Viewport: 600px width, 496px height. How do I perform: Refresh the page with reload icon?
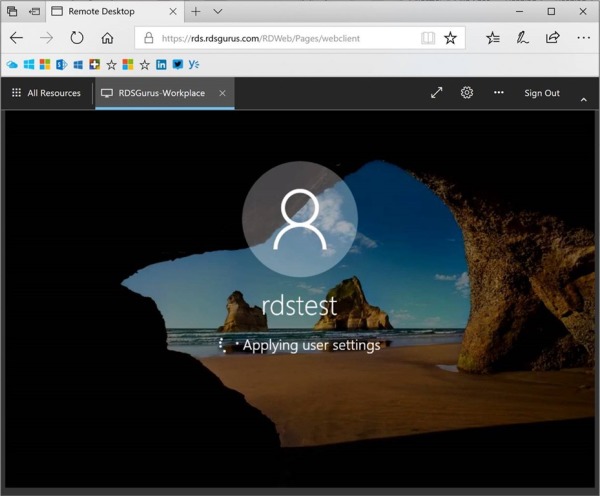(77, 38)
